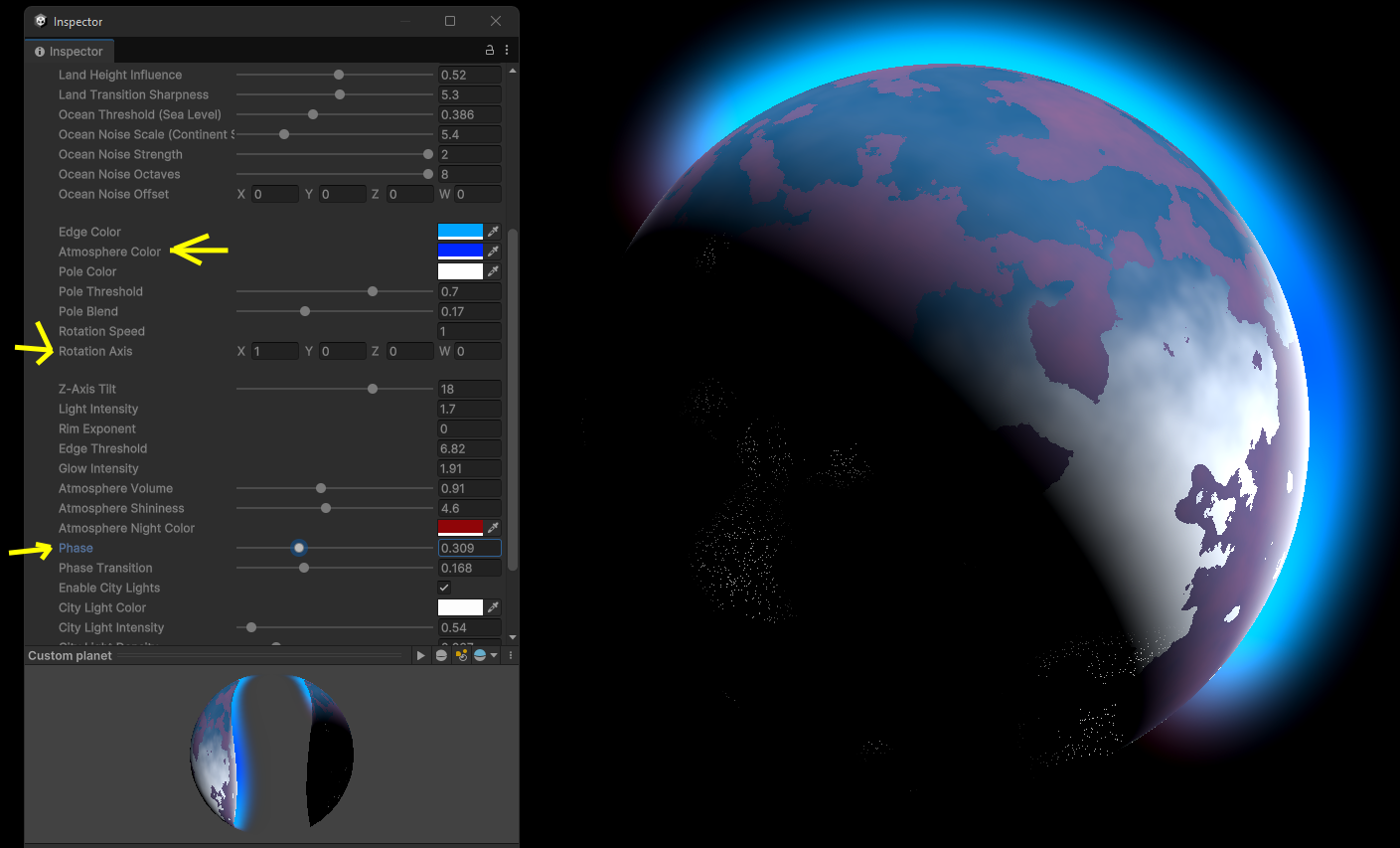This screenshot has height=848, width=1400.
Task: Focus Rotation Axis Y field
Action: click(342, 351)
